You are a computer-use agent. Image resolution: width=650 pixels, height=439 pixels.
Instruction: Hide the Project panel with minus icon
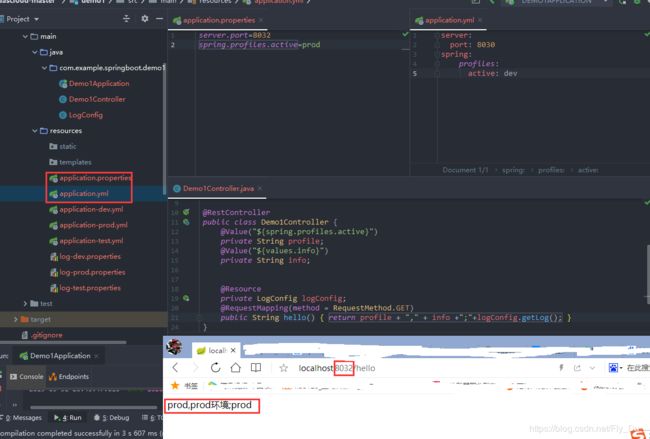[159, 19]
